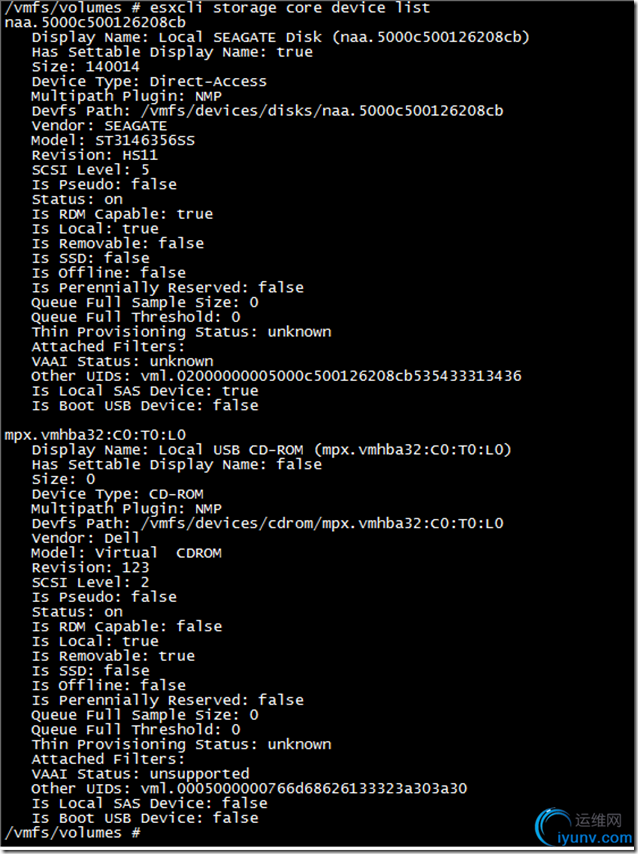The height and width of the screenshot is (854, 638).
Task: Click the Devfs Path for the naa disk
Action: point(267,111)
